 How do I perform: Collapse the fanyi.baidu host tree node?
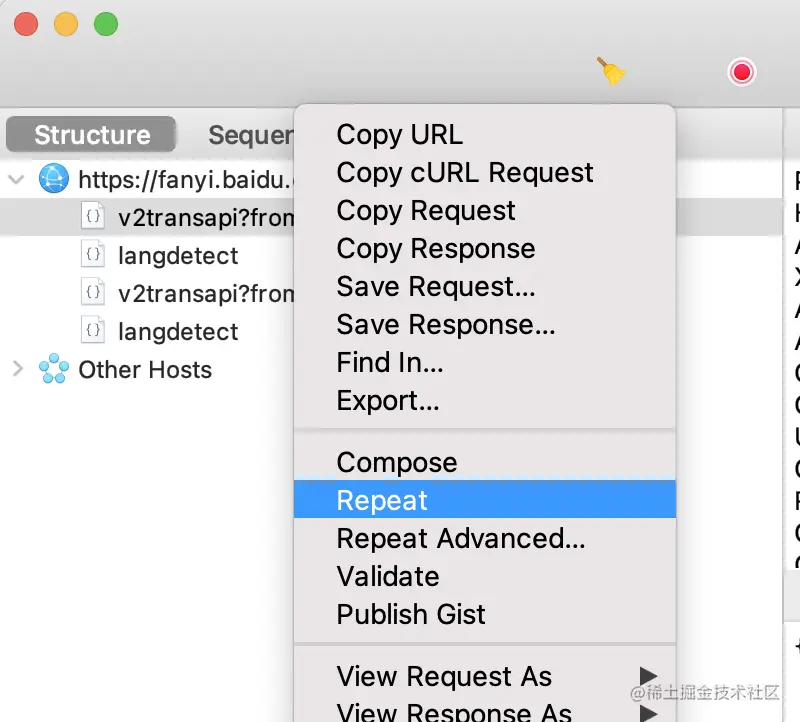point(17,179)
